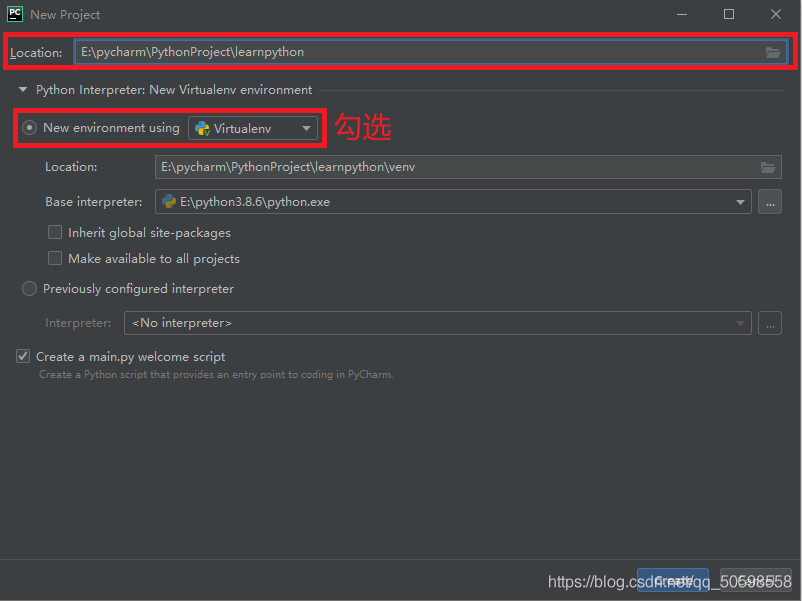Viewport: 802px width, 601px height.
Task: Focus the venv Location path field
Action: click(468, 167)
